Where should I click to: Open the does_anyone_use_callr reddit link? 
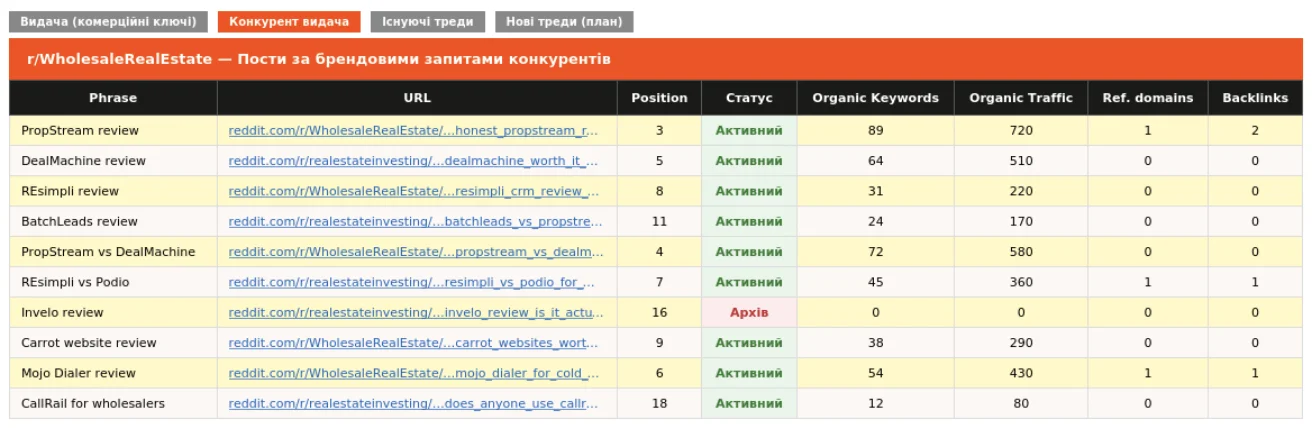click(x=413, y=403)
